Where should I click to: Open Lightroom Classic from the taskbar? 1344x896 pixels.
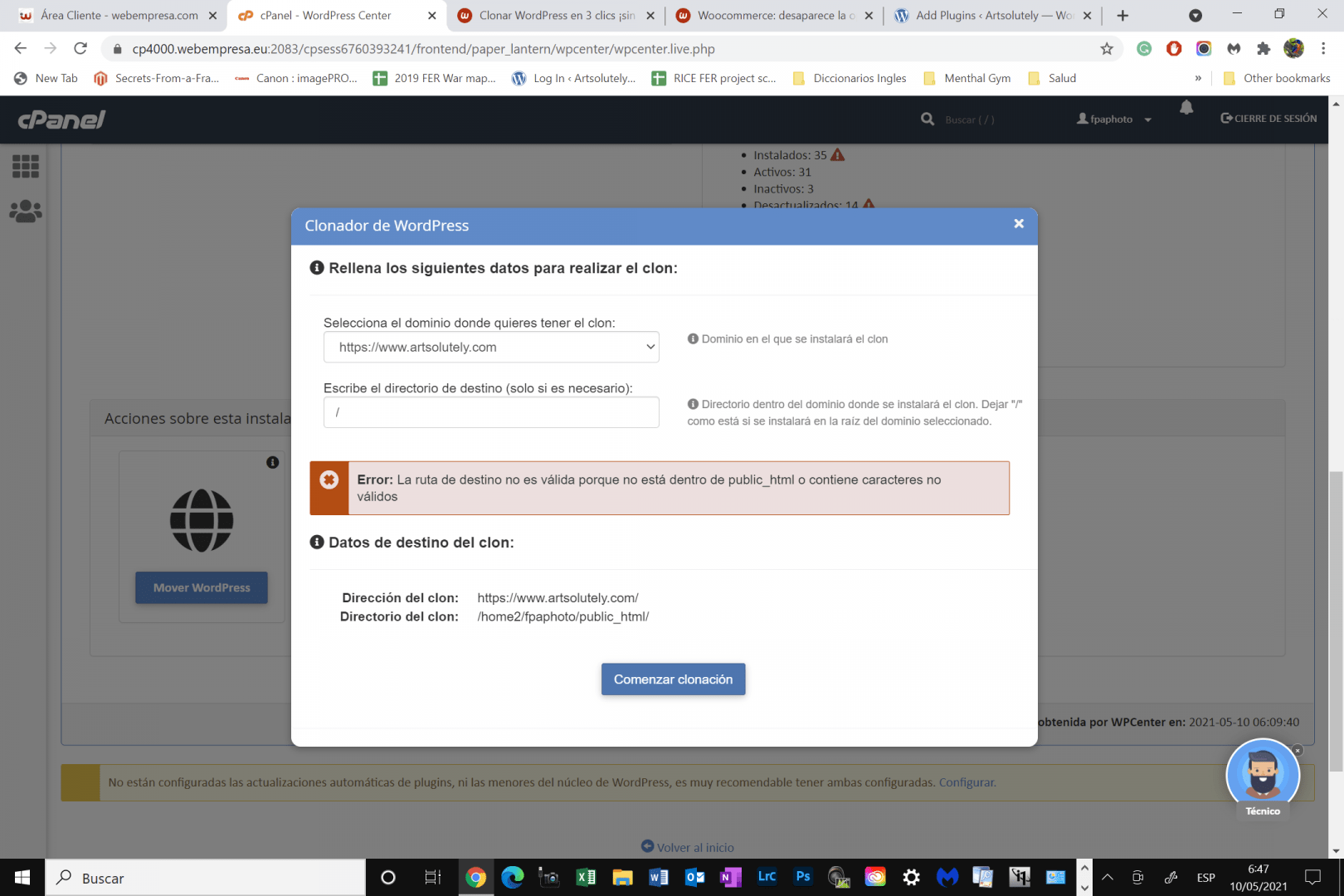(x=767, y=876)
